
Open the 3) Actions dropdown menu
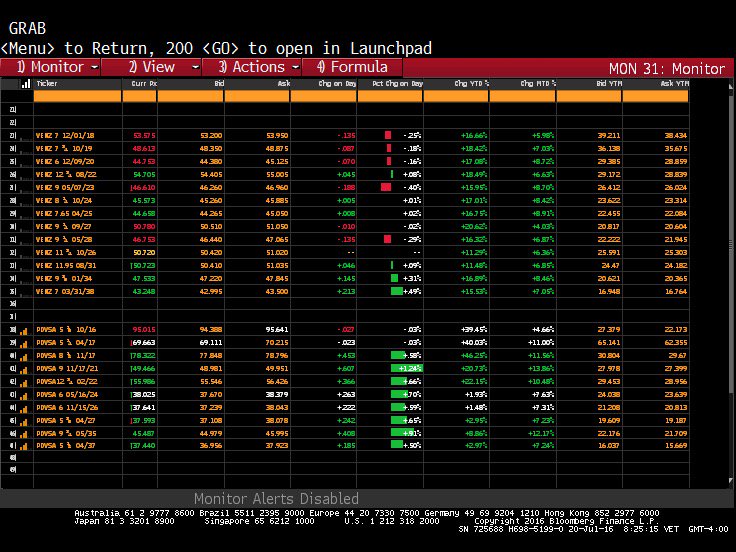[x=252, y=67]
